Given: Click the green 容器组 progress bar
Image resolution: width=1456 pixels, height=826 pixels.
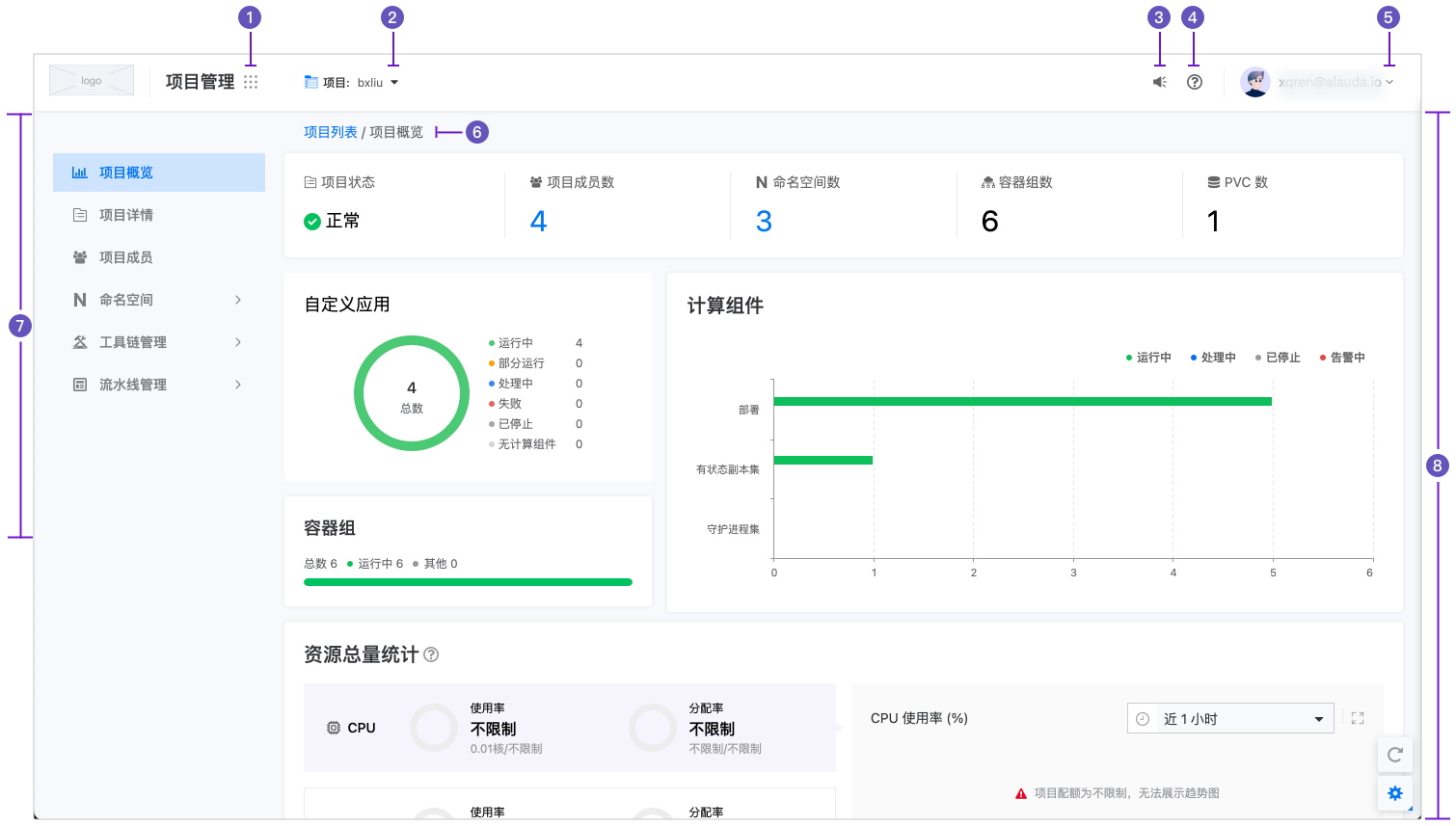Looking at the screenshot, I should pyautogui.click(x=468, y=582).
